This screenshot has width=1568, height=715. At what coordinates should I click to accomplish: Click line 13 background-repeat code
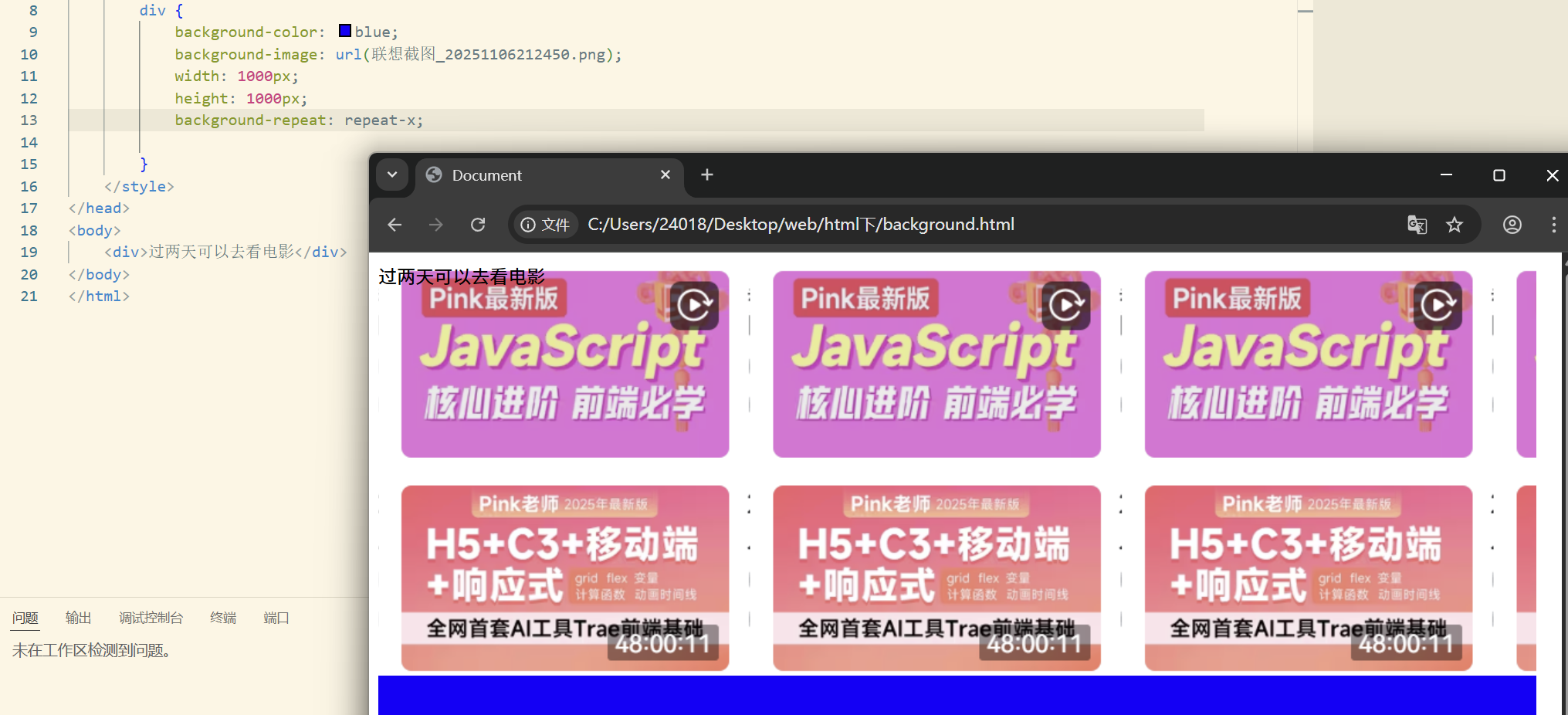click(299, 120)
